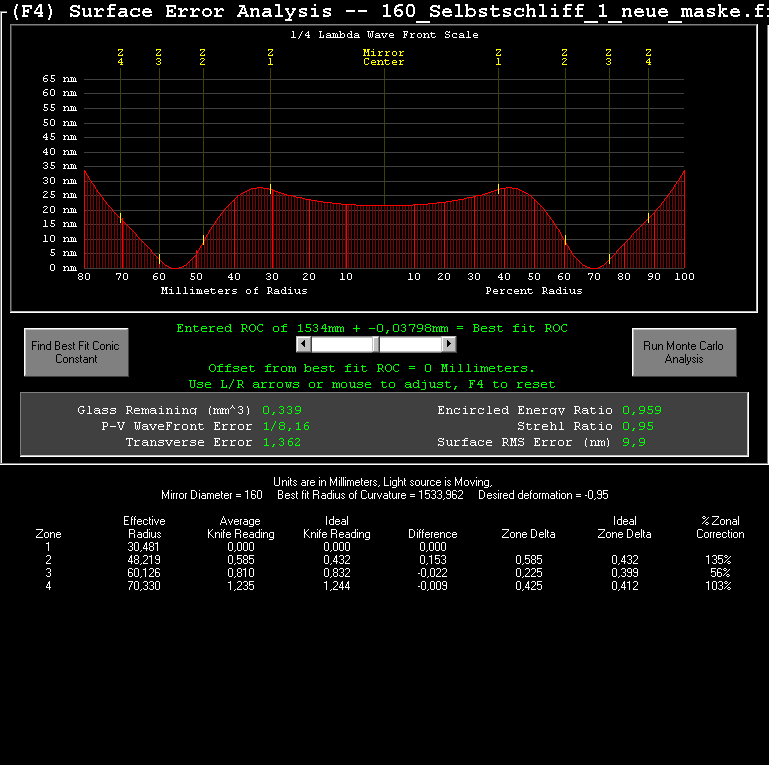The height and width of the screenshot is (765, 769).
Task: Click Zone 2 difference value 0,153
Action: pos(433,560)
